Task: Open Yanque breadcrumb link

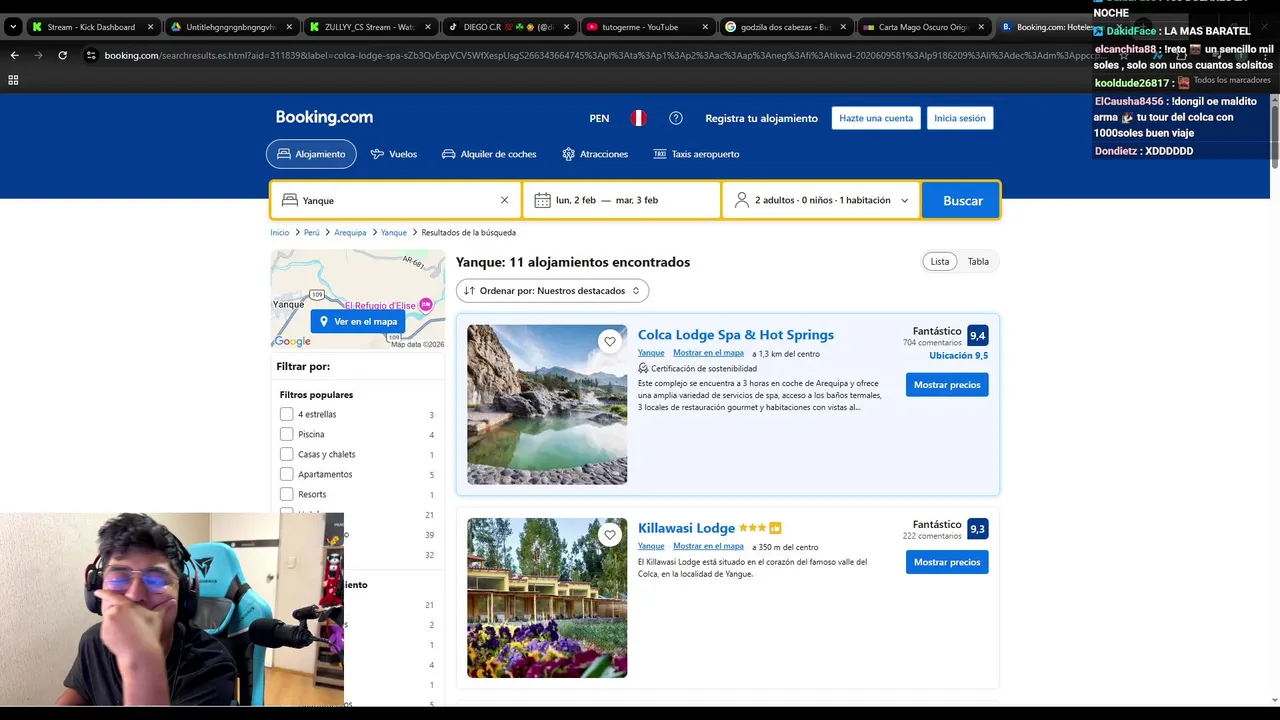Action: [x=394, y=232]
